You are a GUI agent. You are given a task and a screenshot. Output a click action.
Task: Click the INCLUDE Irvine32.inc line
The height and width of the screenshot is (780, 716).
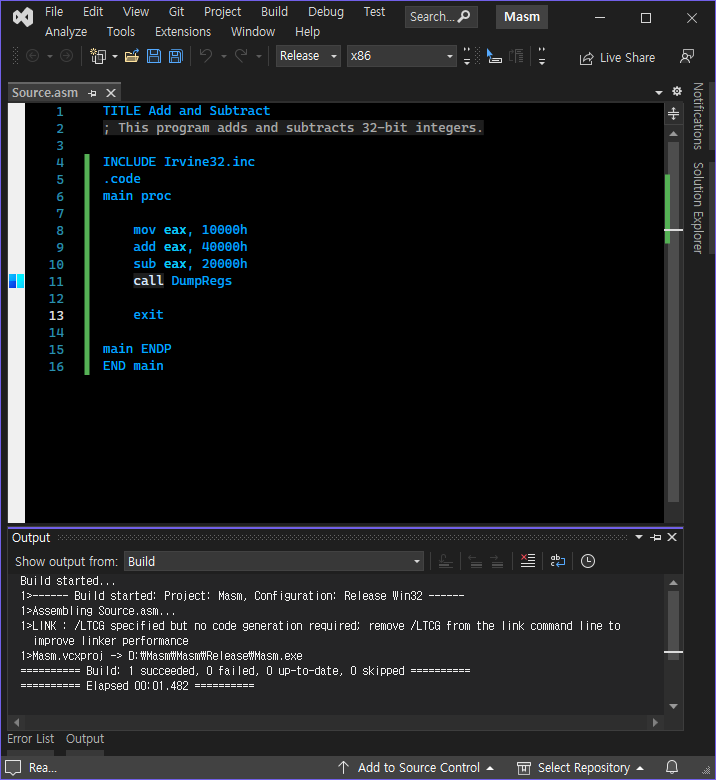(x=179, y=162)
